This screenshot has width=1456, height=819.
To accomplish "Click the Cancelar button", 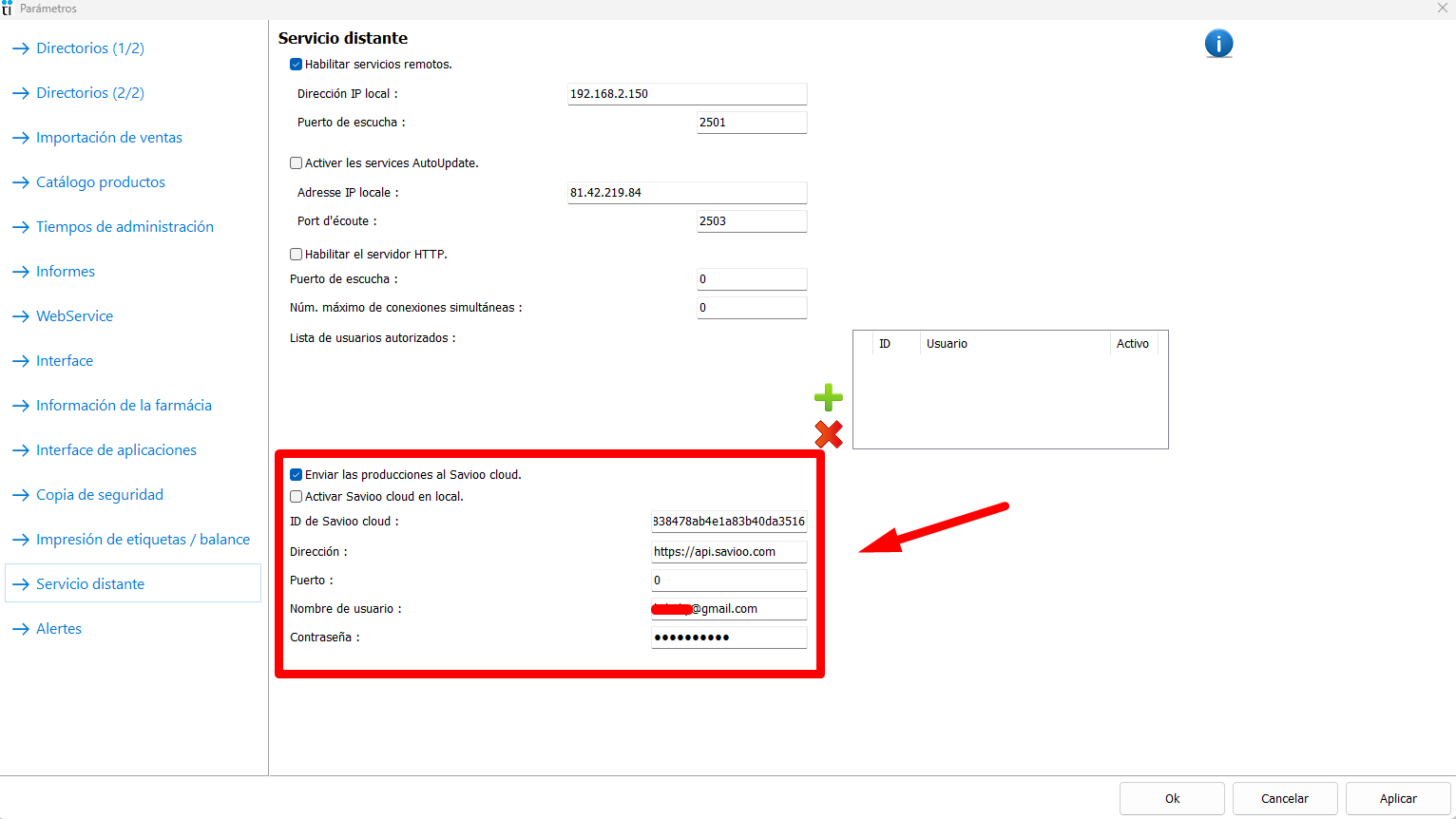I will [x=1284, y=799].
